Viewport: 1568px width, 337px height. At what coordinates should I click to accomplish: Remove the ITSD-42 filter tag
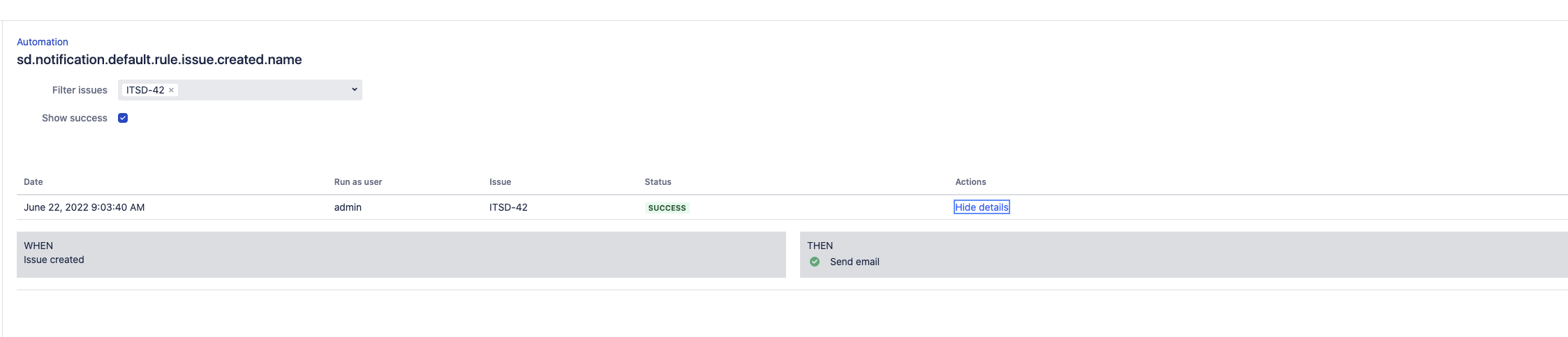coord(171,90)
